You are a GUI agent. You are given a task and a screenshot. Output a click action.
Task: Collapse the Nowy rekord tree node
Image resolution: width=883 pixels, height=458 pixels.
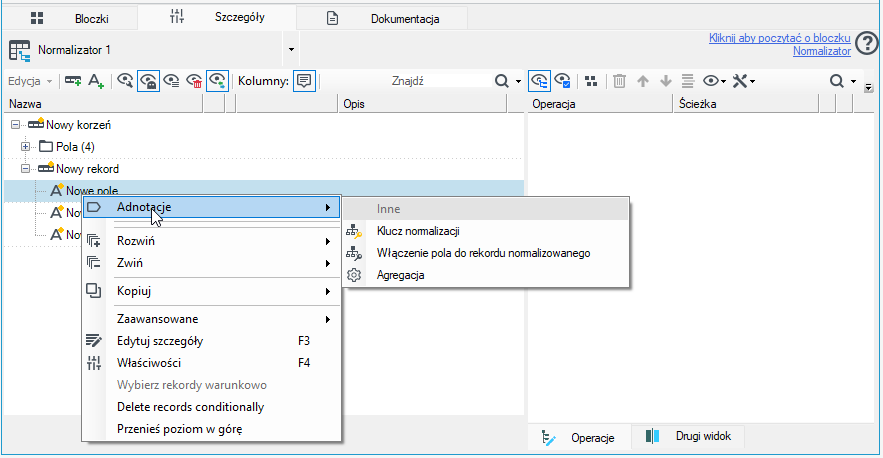pos(25,168)
